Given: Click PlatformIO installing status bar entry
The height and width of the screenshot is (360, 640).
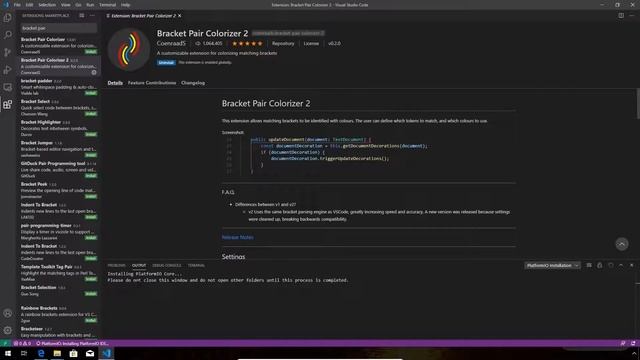Looking at the screenshot, I should (72, 343).
